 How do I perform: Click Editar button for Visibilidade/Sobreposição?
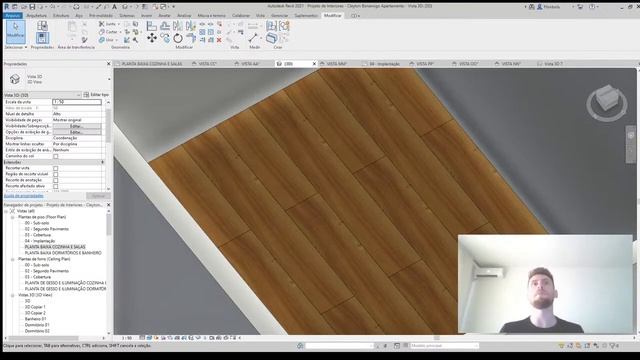tap(77, 126)
